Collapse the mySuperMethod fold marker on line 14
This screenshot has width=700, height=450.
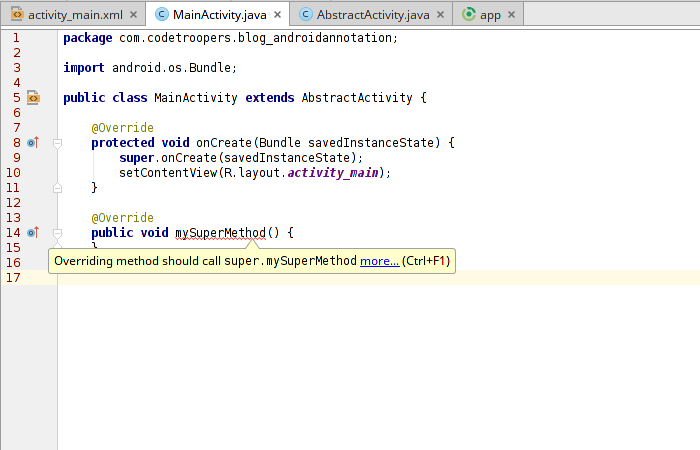[x=57, y=233]
